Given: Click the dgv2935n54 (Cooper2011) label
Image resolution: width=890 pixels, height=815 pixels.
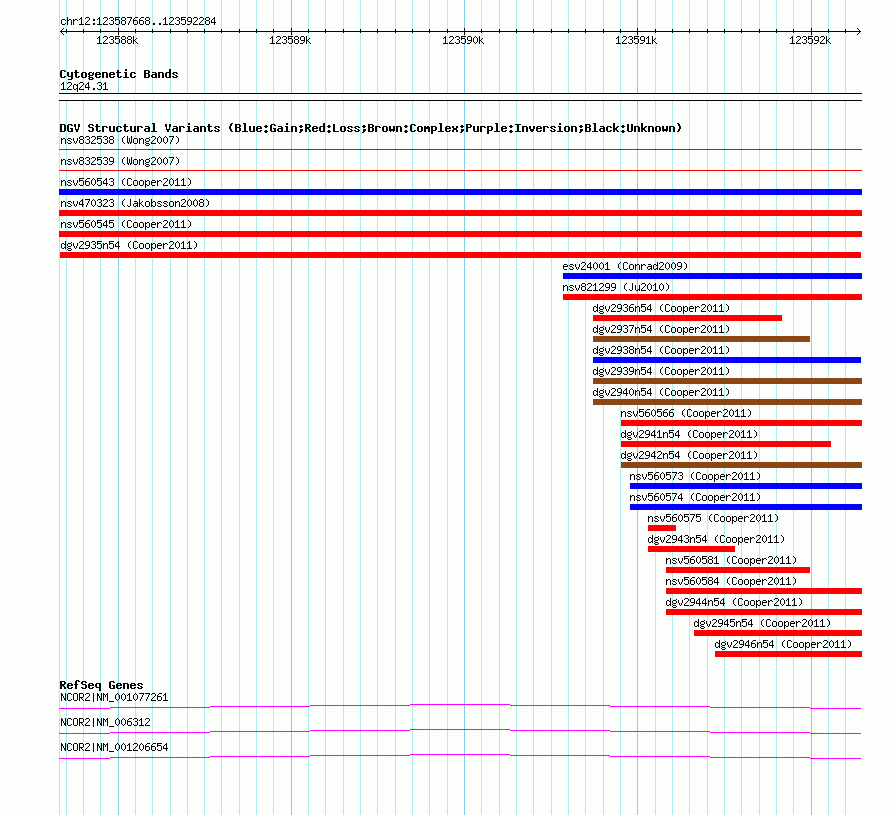Looking at the screenshot, I should [129, 245].
